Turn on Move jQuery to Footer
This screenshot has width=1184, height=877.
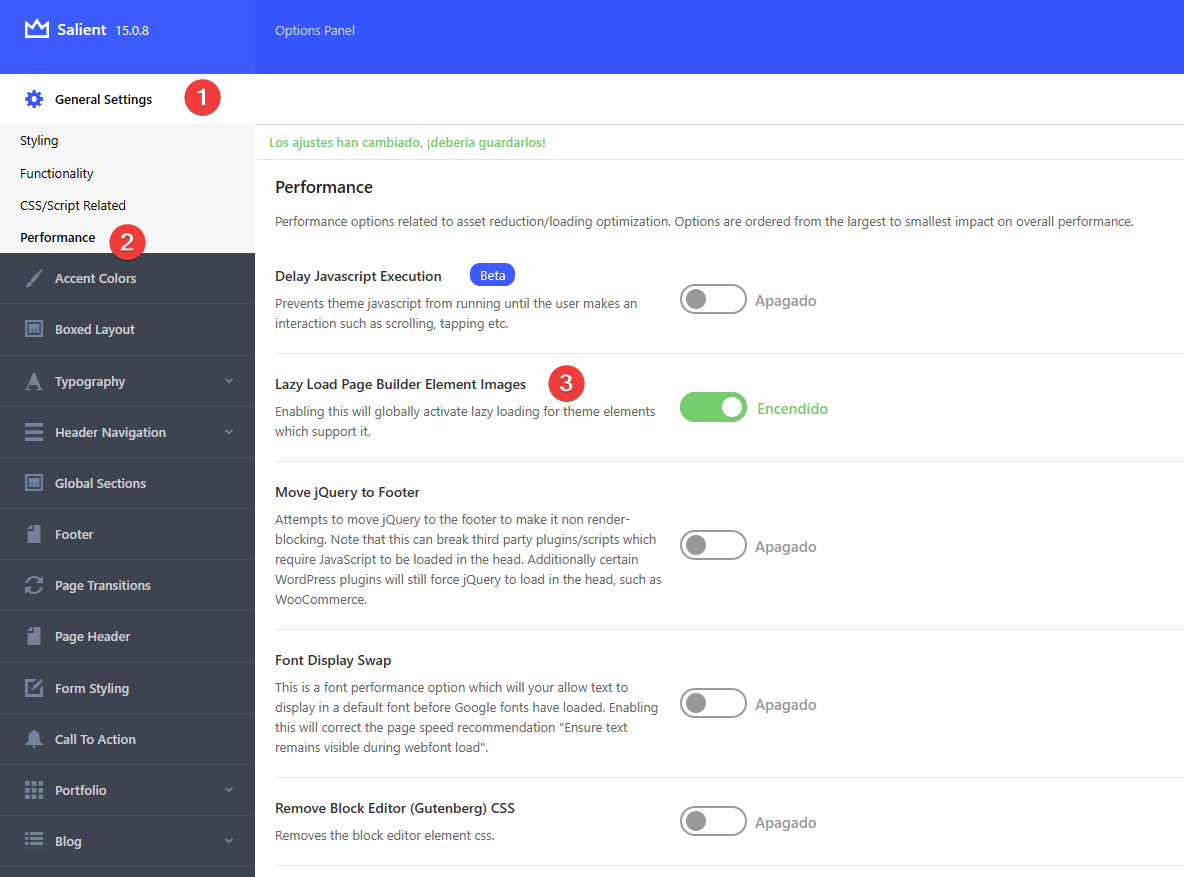tap(713, 545)
